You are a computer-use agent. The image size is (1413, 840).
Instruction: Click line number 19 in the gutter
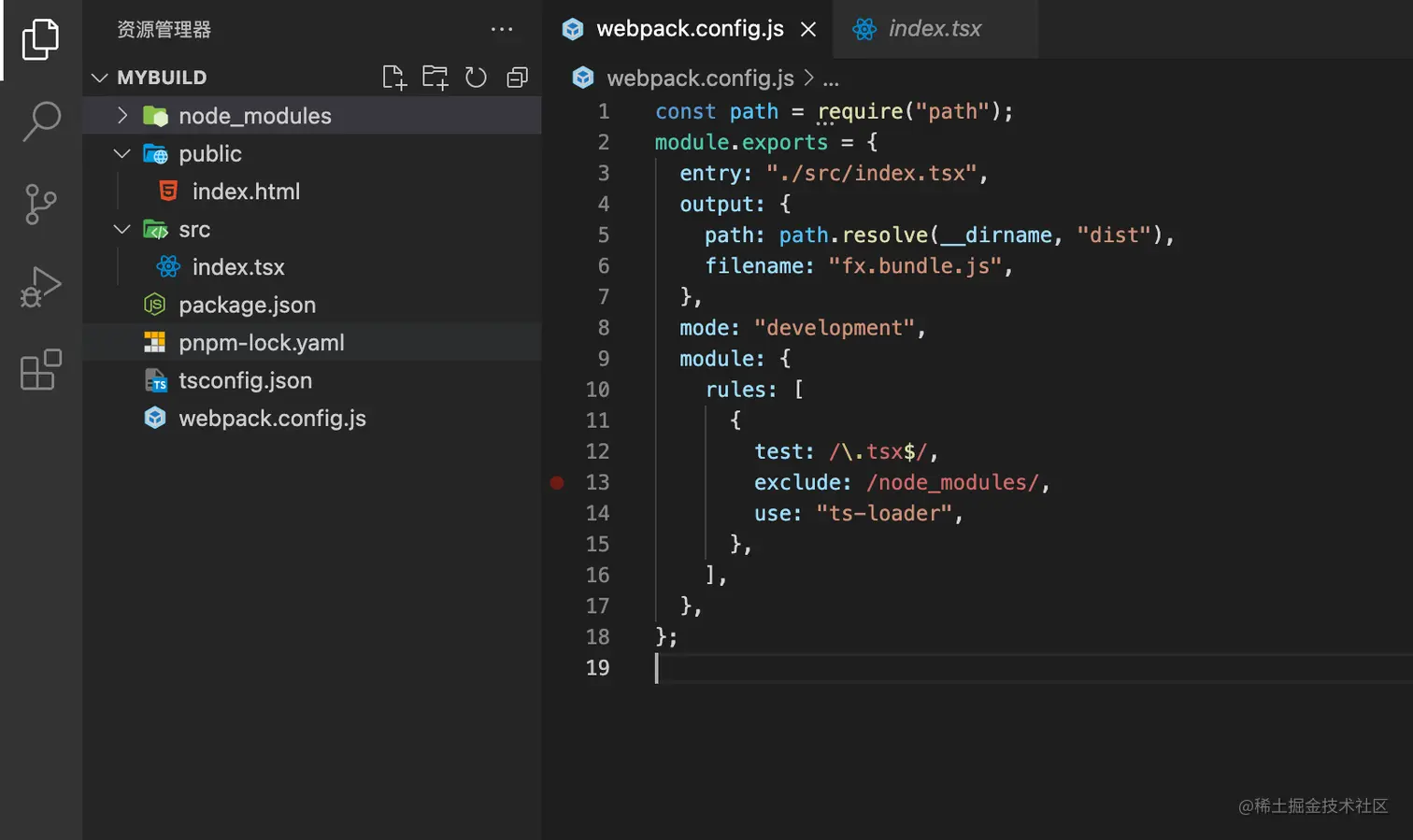point(597,667)
